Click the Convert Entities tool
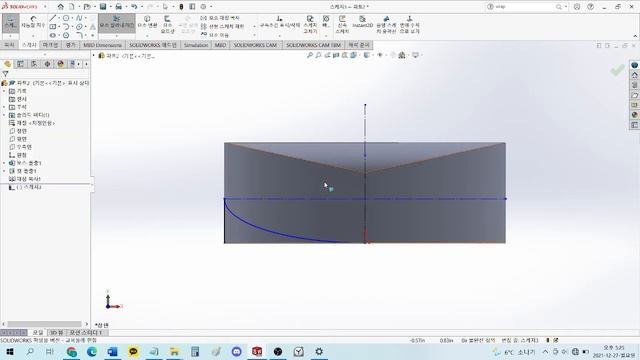The height and width of the screenshot is (360, 640). click(147, 22)
